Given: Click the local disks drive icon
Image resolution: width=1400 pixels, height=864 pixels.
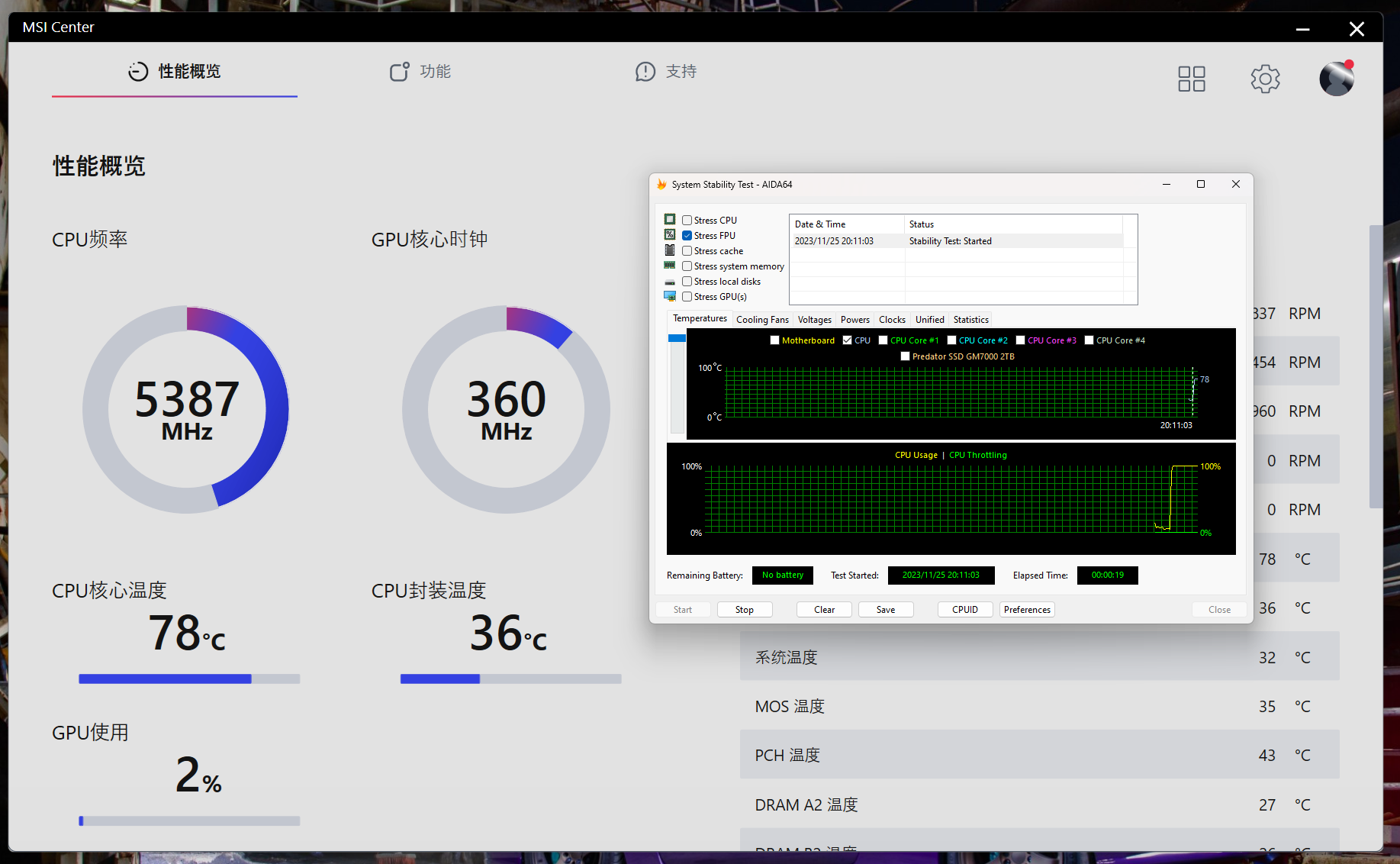Looking at the screenshot, I should tap(670, 282).
